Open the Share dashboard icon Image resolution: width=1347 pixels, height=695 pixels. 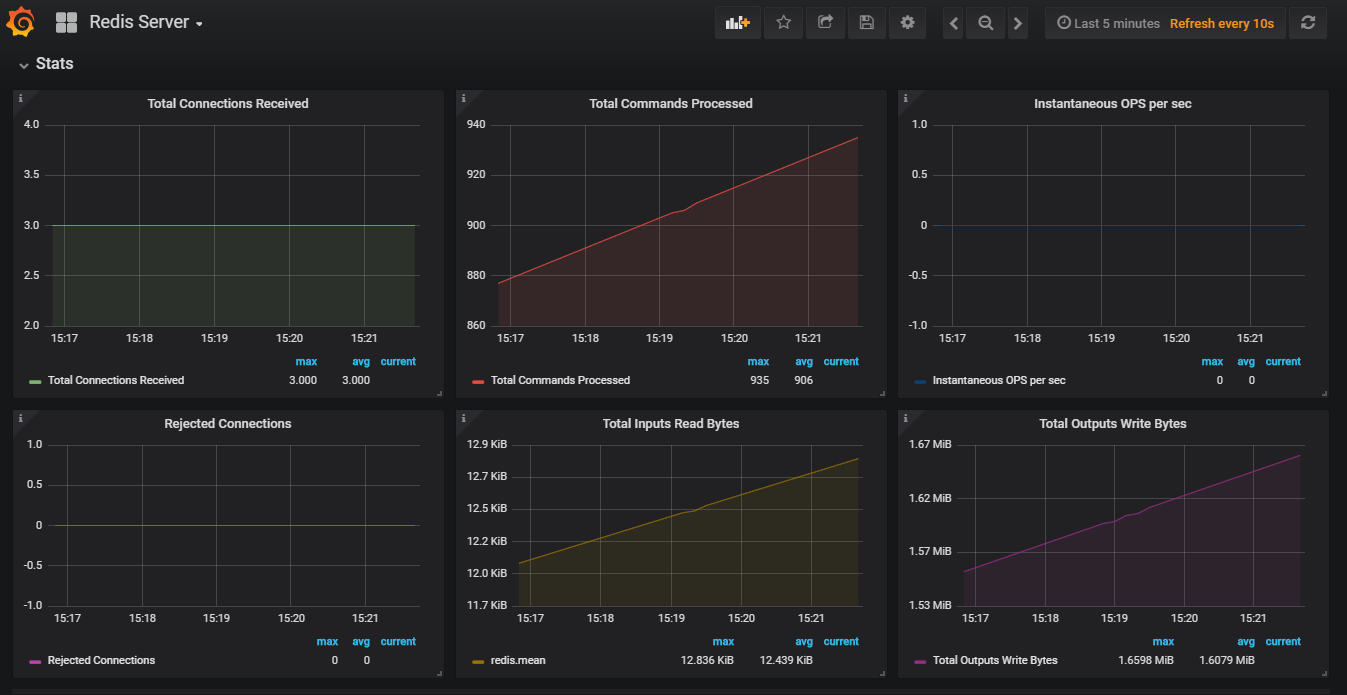(x=825, y=23)
